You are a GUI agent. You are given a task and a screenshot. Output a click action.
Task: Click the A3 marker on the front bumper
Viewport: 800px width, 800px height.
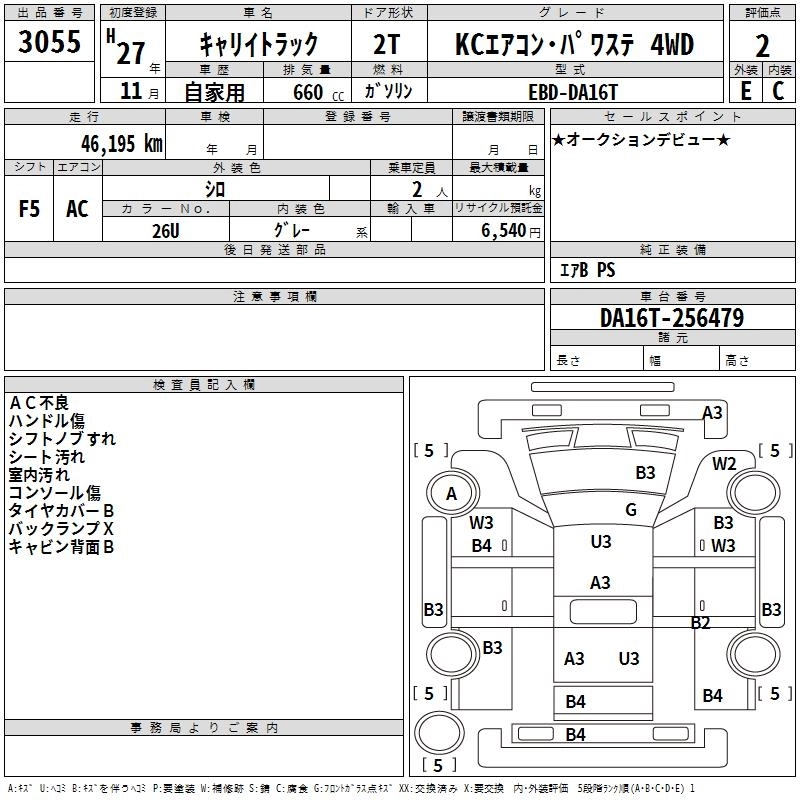(x=712, y=413)
